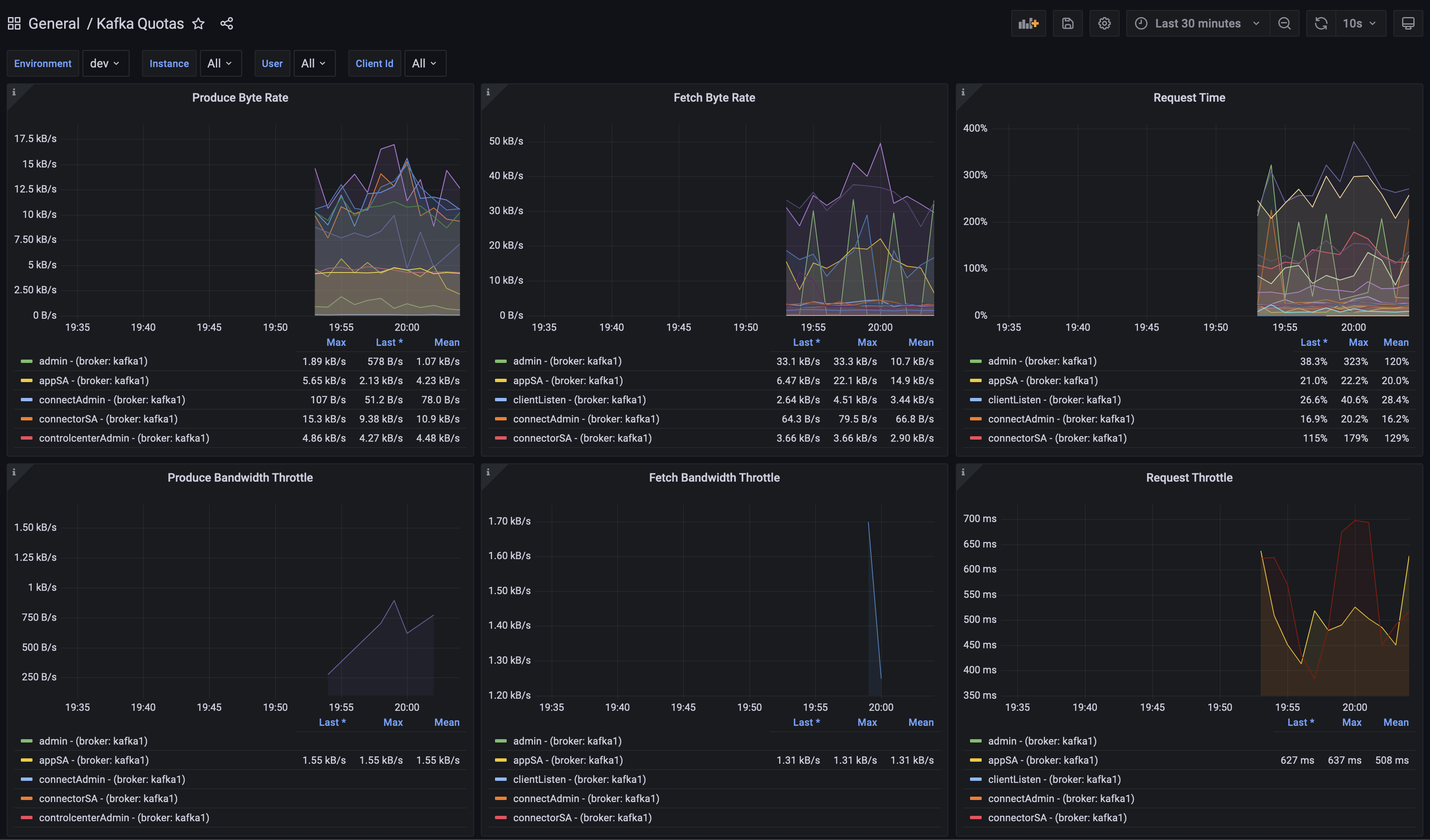This screenshot has width=1430, height=840.
Task: Click the yellow appSA swatch in Fetch Bandwidth Throttle
Action: pyautogui.click(x=500, y=760)
